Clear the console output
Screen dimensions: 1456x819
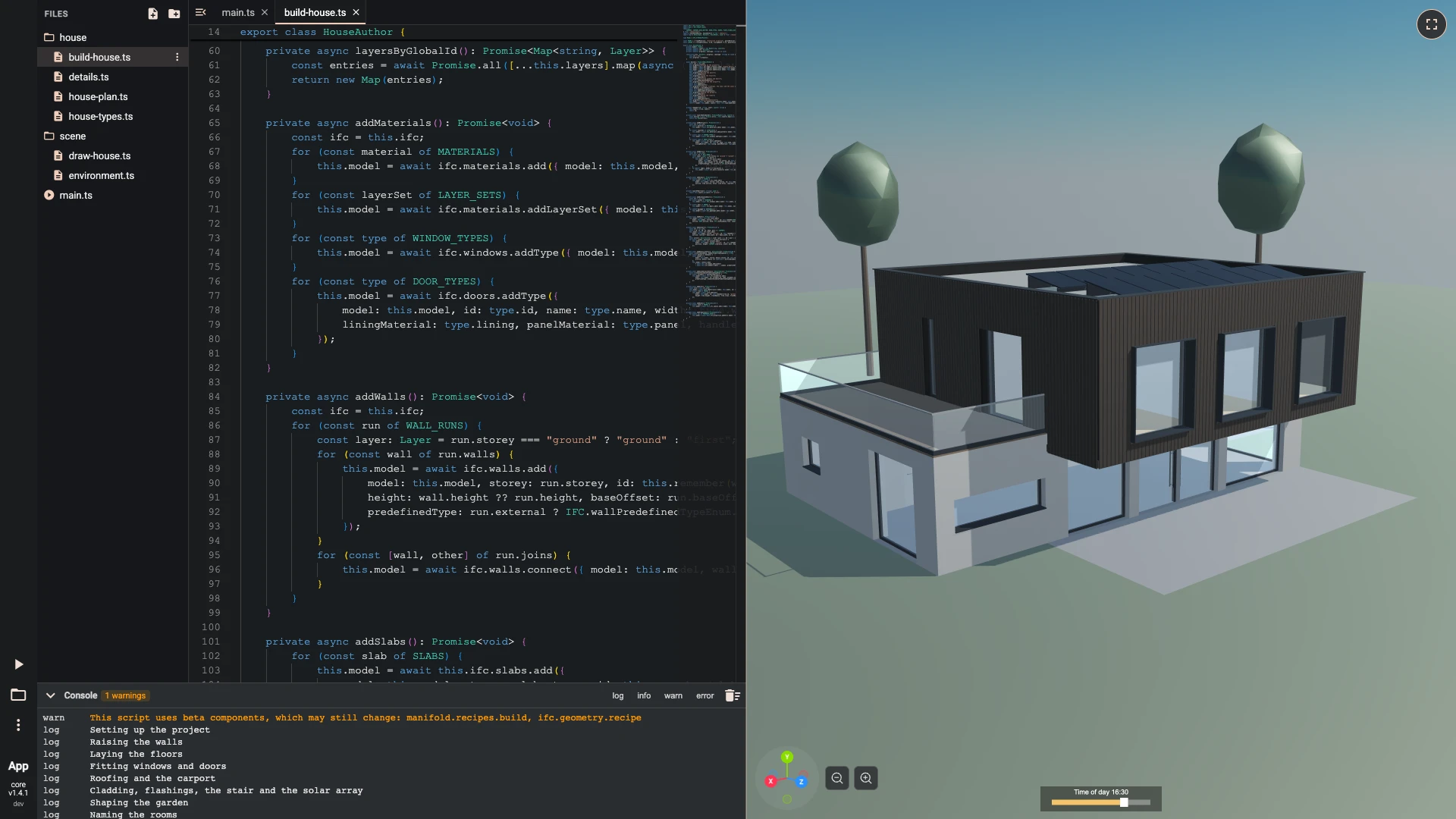732,695
